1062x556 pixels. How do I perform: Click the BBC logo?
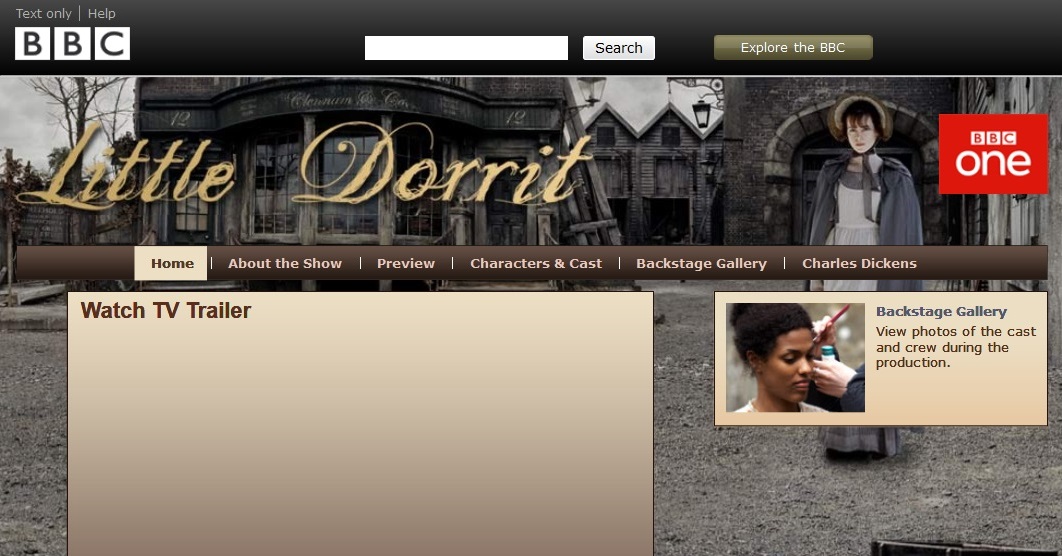[x=72, y=44]
